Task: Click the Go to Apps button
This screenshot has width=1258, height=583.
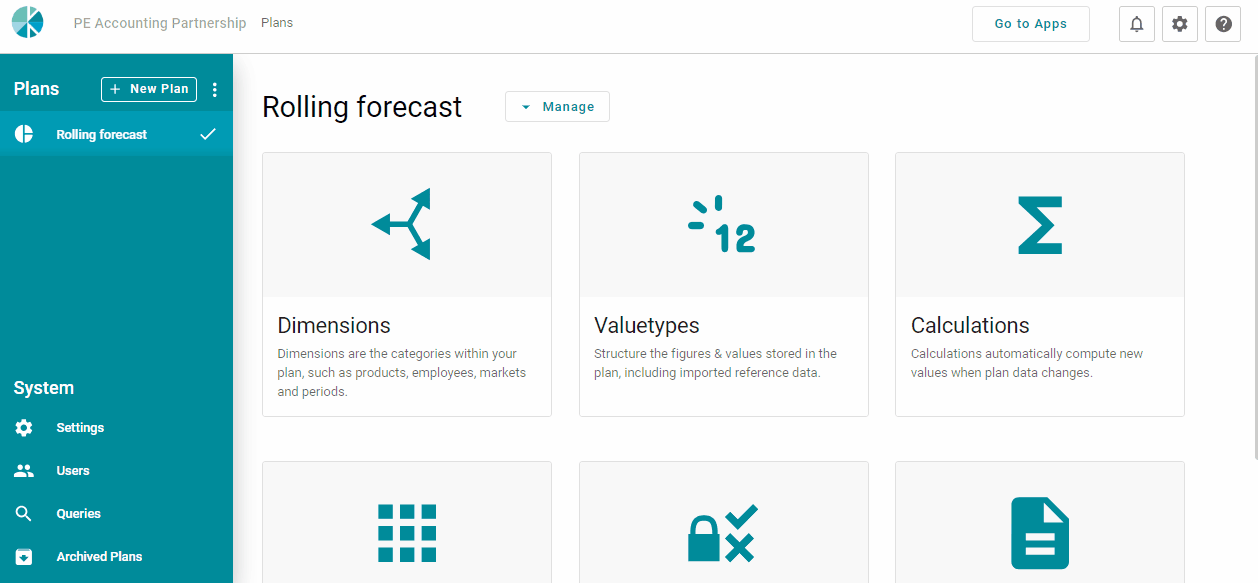Action: [x=1030, y=24]
